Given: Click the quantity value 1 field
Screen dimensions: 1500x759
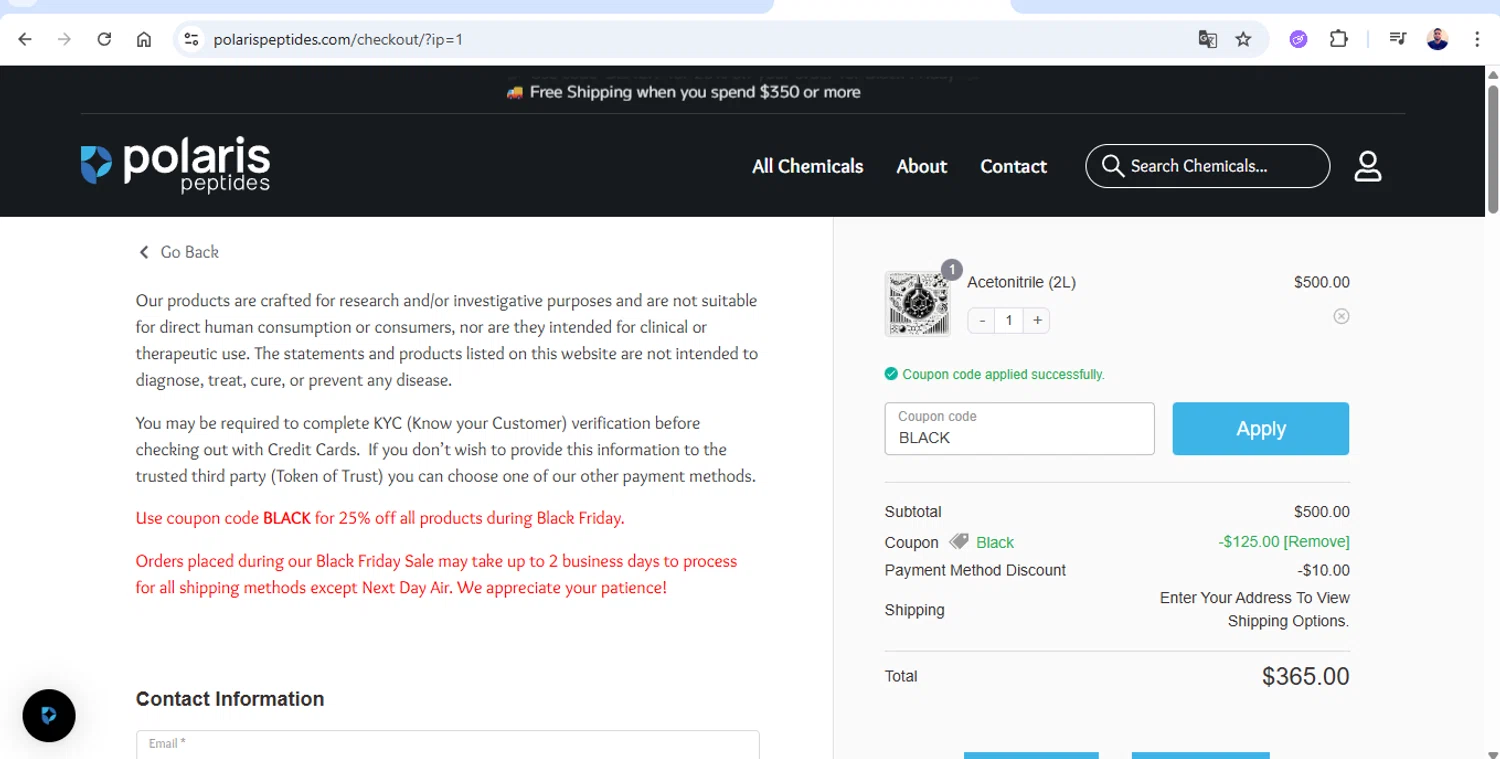Looking at the screenshot, I should click(1009, 320).
